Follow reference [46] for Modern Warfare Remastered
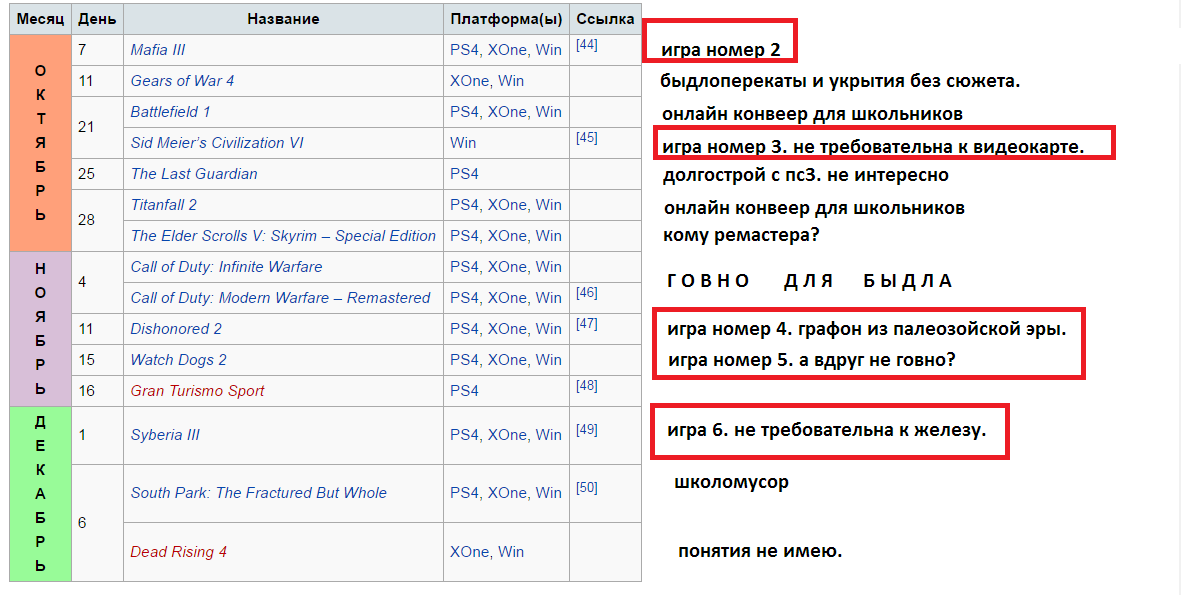The width and height of the screenshot is (1181, 595). pos(587,292)
